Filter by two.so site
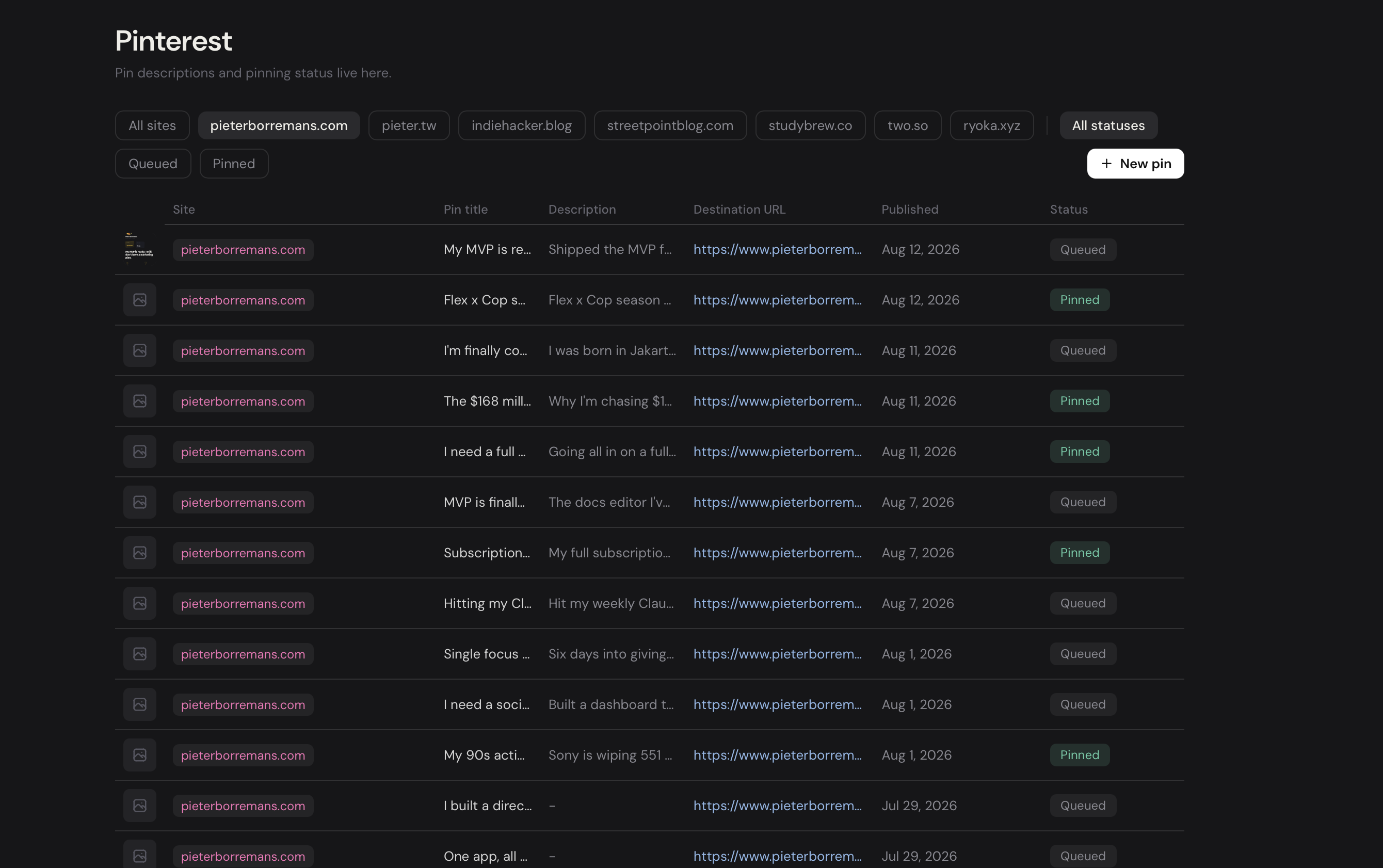Screen dimensions: 1383x868 [907, 125]
